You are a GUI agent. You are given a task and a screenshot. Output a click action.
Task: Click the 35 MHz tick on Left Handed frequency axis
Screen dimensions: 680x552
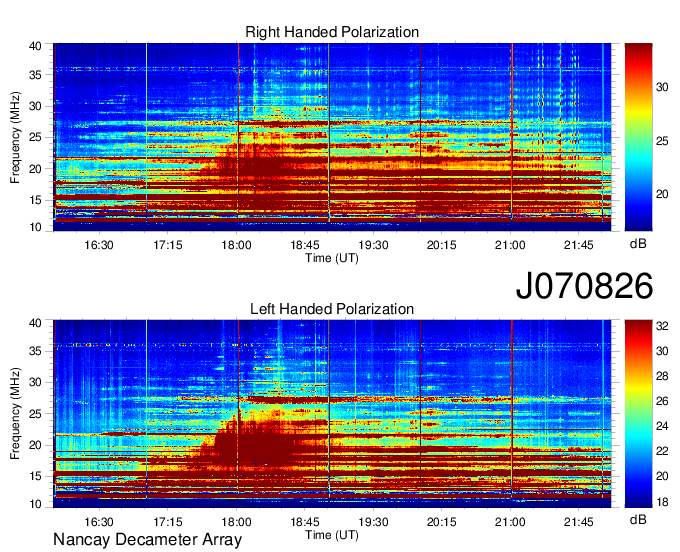(36, 351)
